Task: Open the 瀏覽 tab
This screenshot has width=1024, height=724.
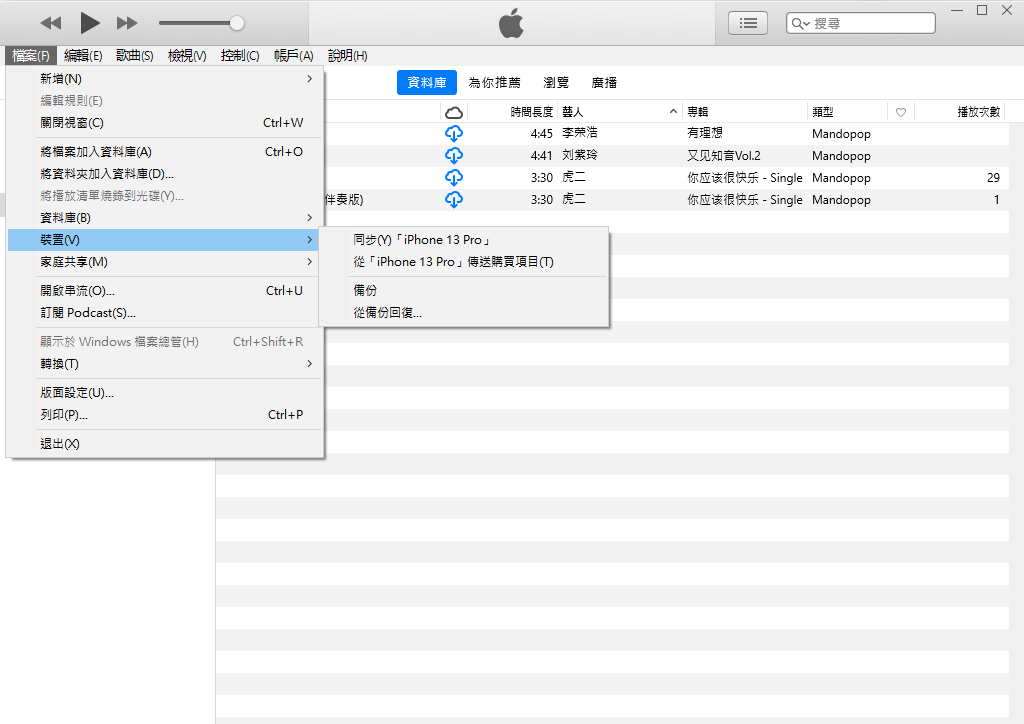Action: pos(556,83)
